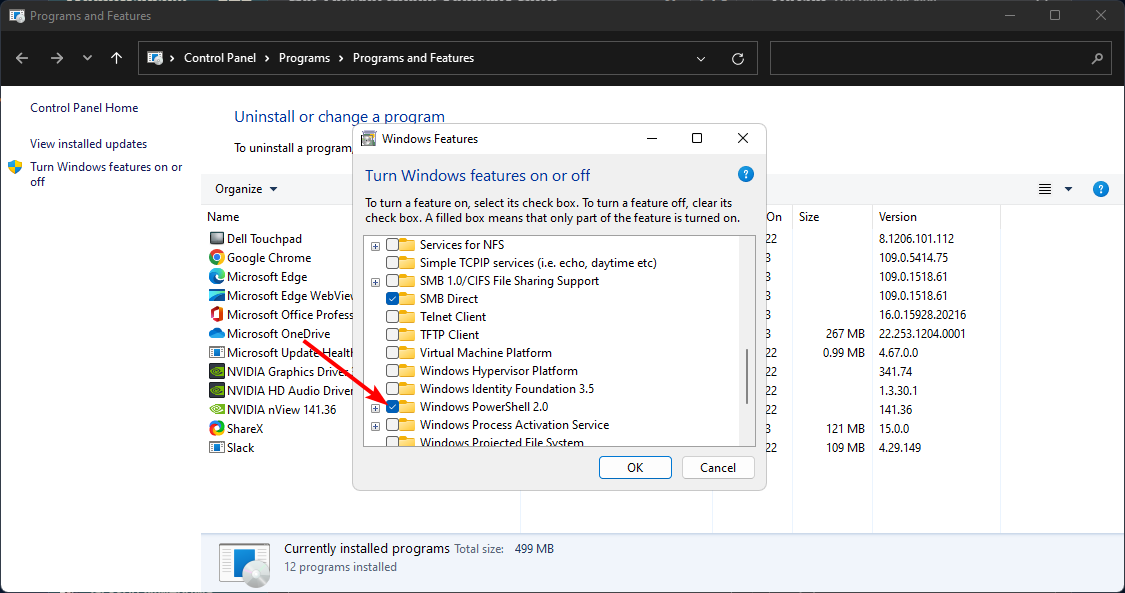
Task: Click the ShareX program icon
Action: (217, 428)
